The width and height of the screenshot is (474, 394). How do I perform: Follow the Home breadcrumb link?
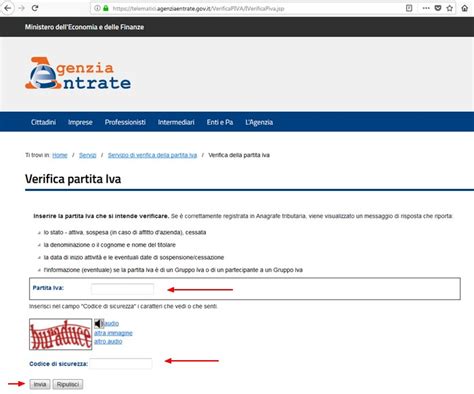pyautogui.click(x=60, y=155)
